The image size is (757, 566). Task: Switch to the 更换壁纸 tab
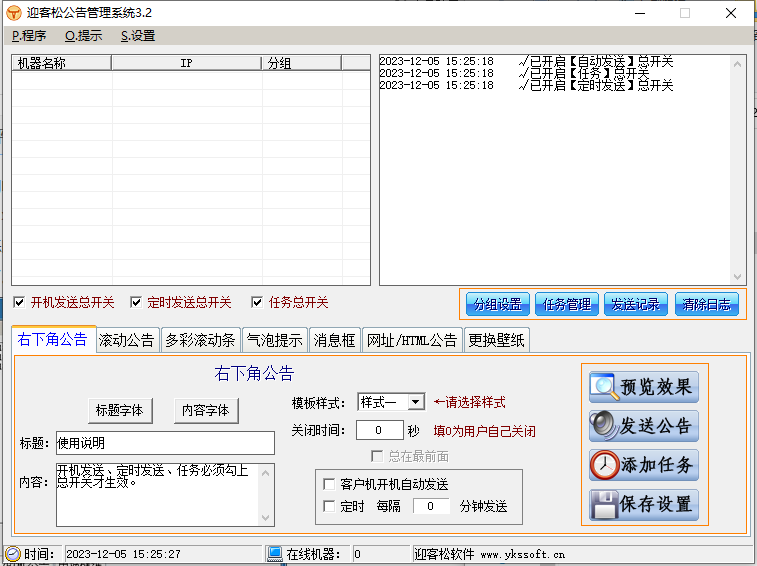pyautogui.click(x=496, y=340)
